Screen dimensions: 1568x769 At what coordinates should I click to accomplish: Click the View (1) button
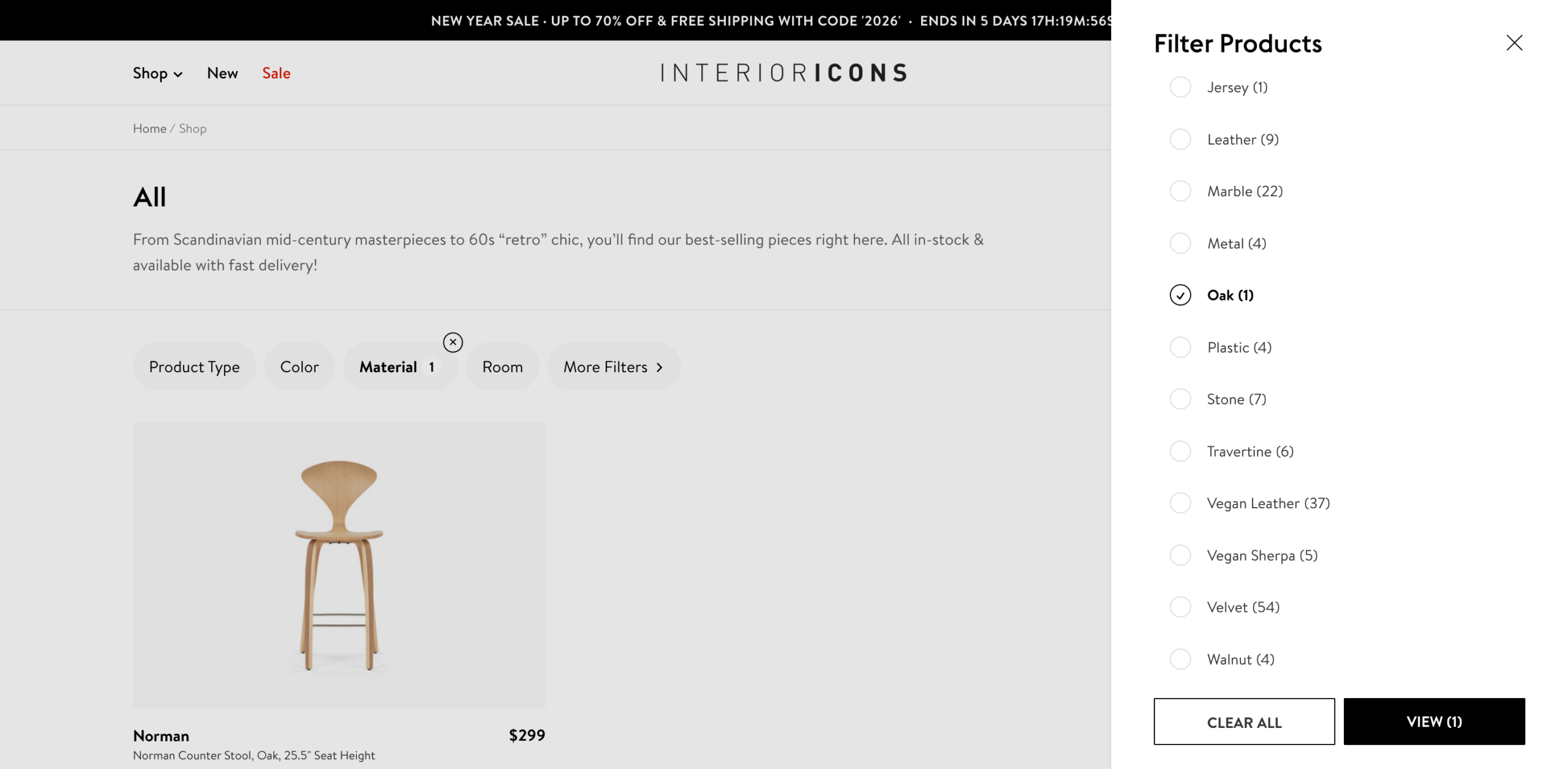1434,722
